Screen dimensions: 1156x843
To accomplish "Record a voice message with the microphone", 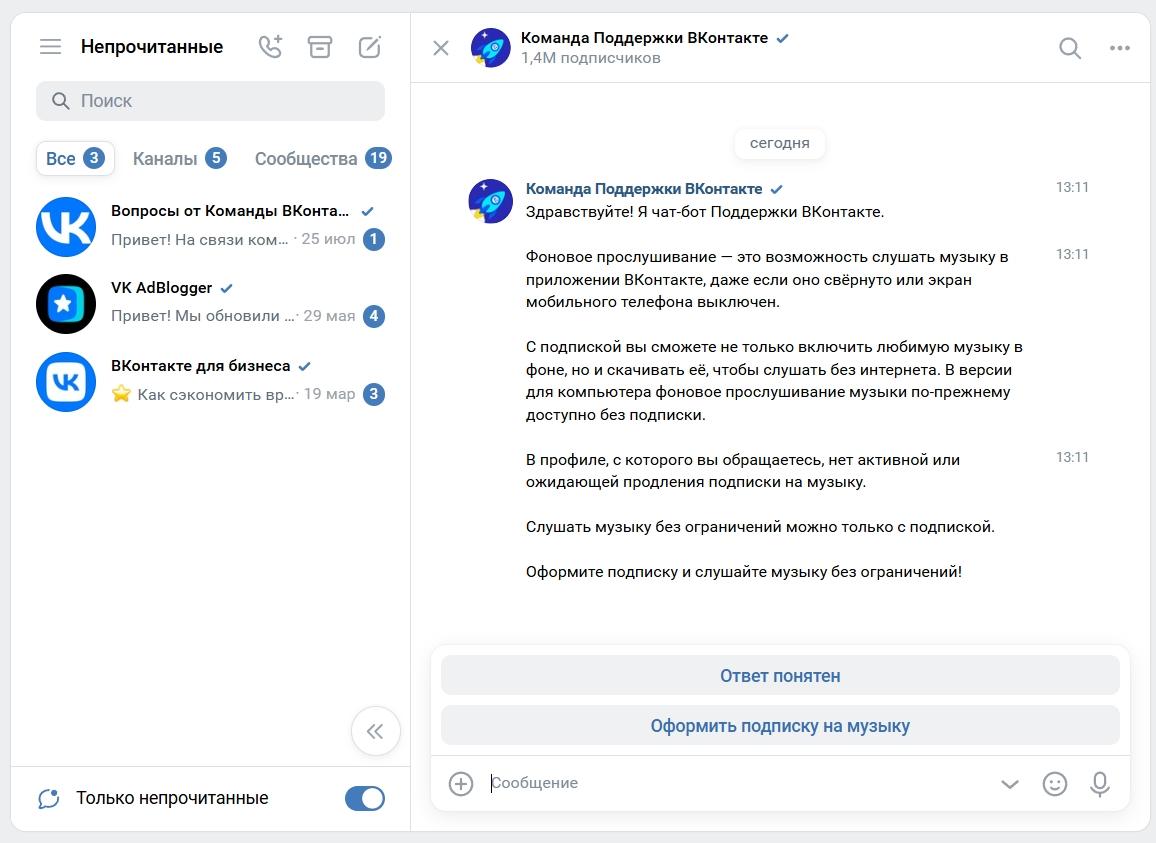I will (x=1100, y=784).
